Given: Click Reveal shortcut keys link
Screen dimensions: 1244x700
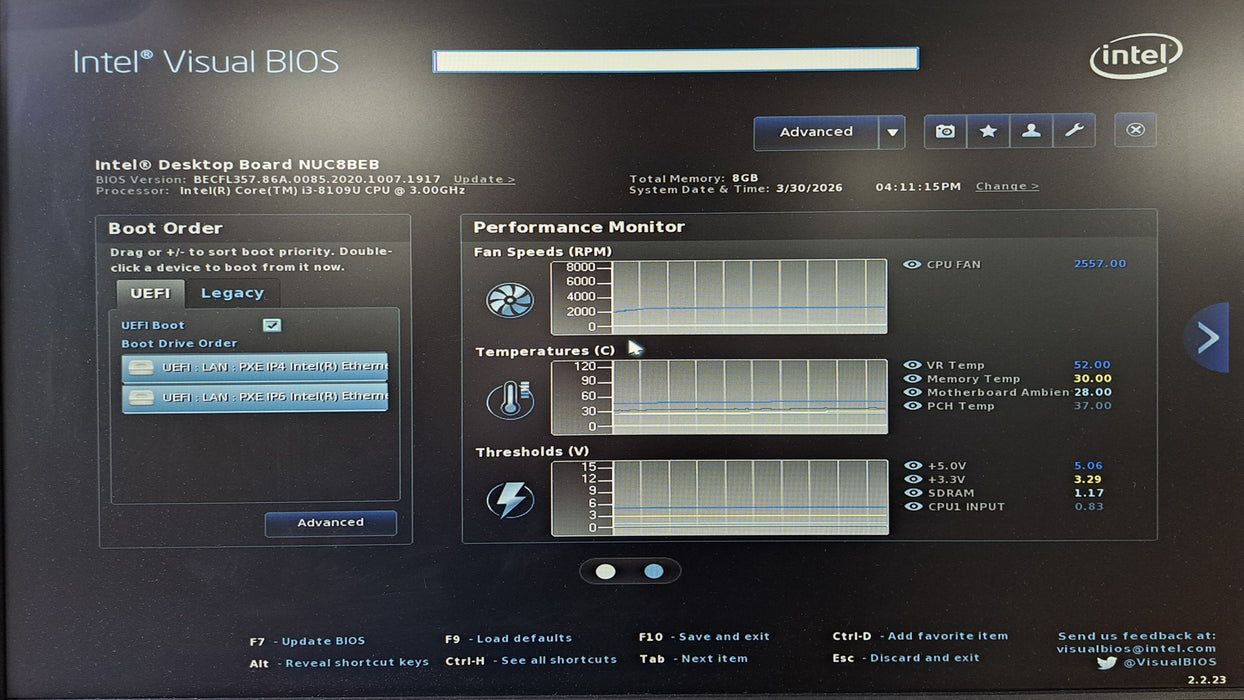Looking at the screenshot, I should pos(357,662).
